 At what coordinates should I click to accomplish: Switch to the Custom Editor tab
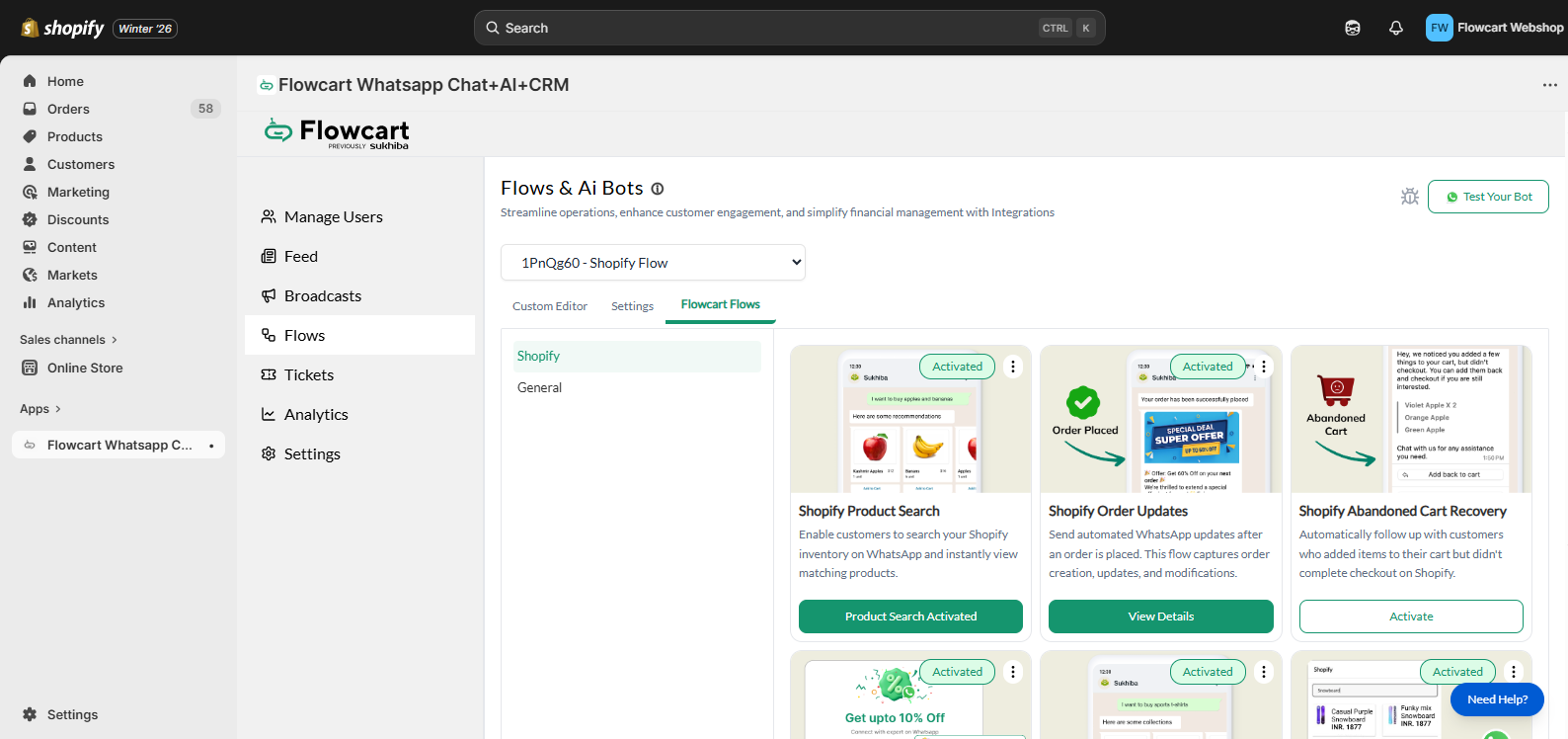tap(550, 306)
